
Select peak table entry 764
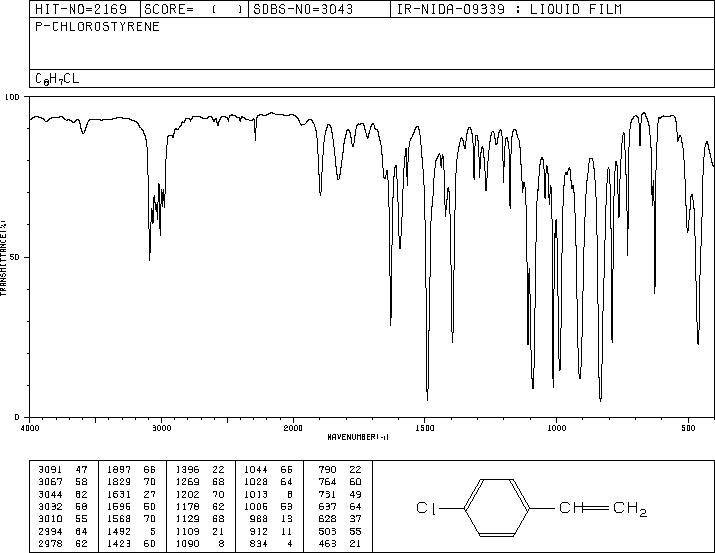(327, 482)
